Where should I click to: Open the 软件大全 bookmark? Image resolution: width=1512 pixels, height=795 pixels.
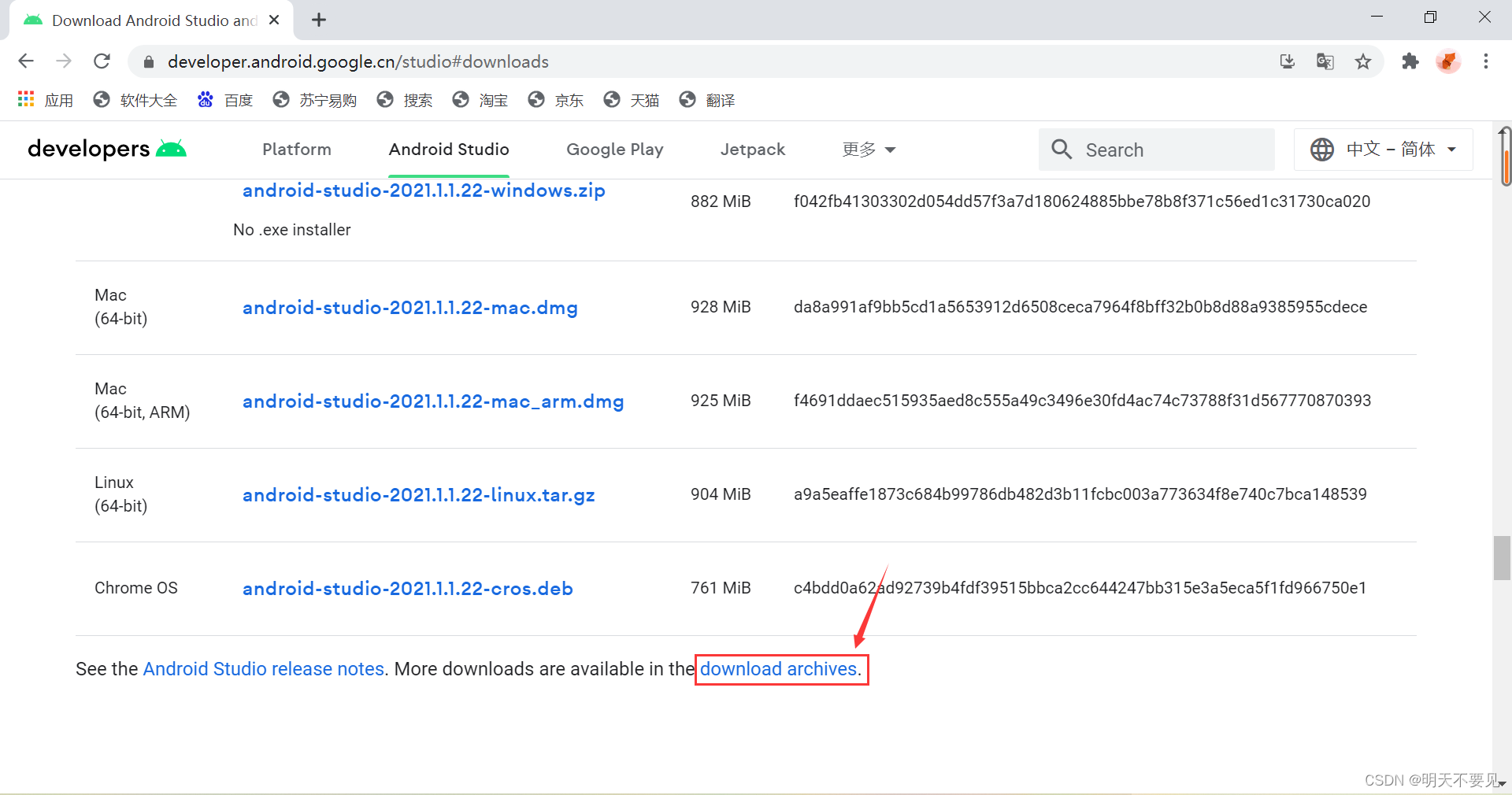(135, 100)
